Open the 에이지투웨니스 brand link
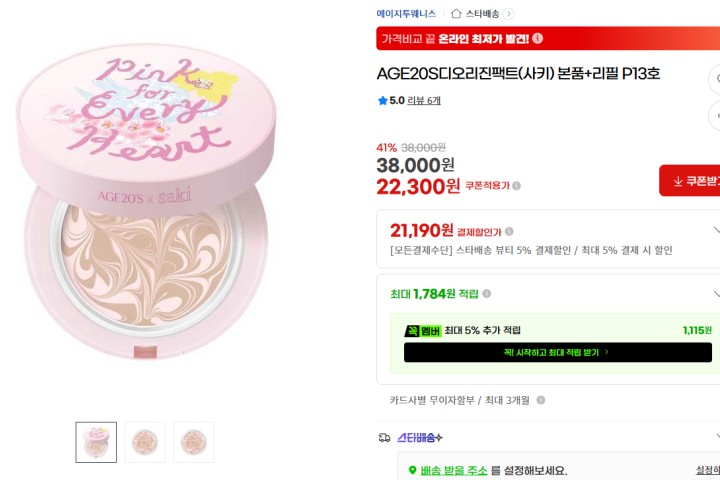This screenshot has height=480, width=720. click(406, 14)
